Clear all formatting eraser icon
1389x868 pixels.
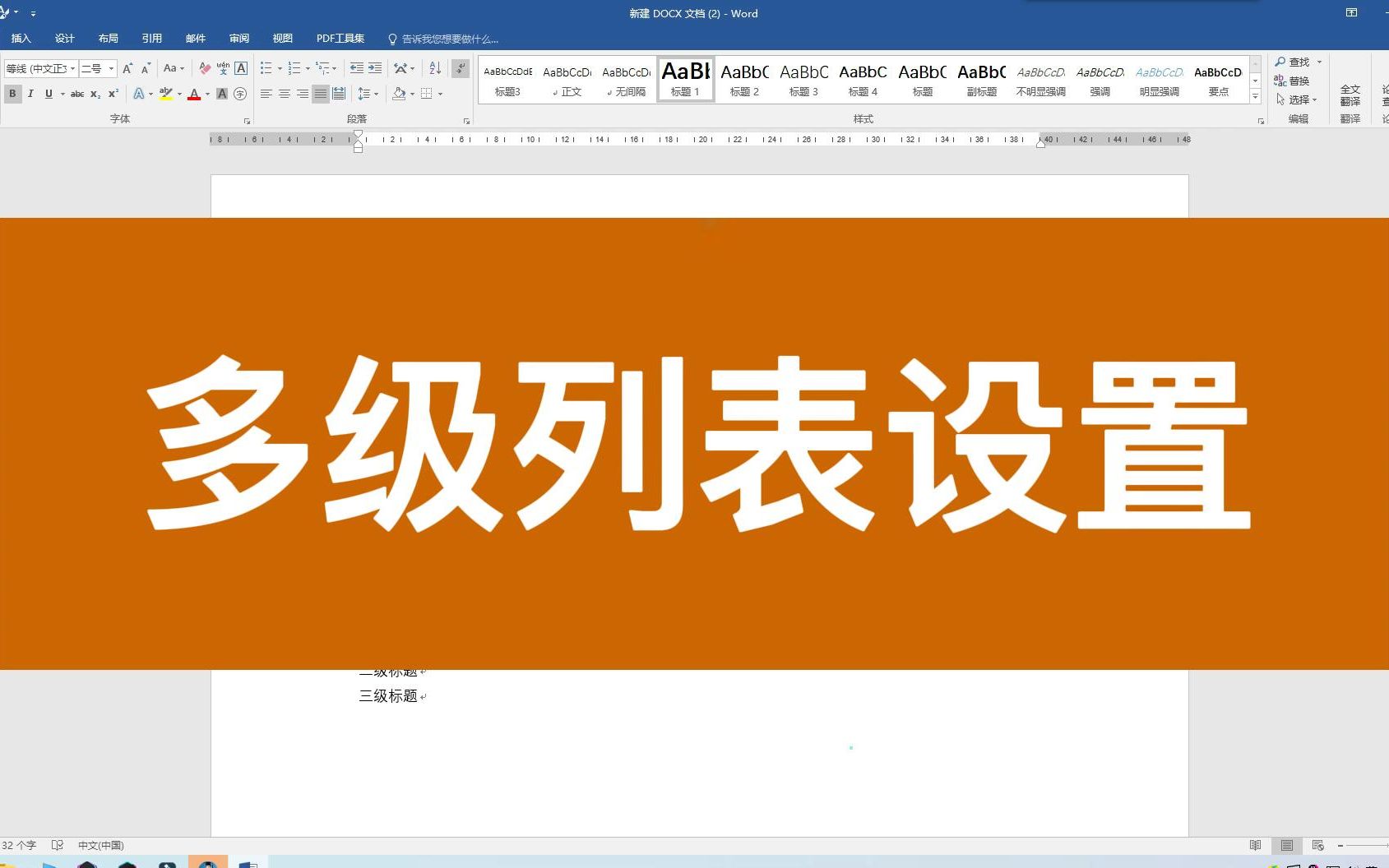(x=205, y=68)
